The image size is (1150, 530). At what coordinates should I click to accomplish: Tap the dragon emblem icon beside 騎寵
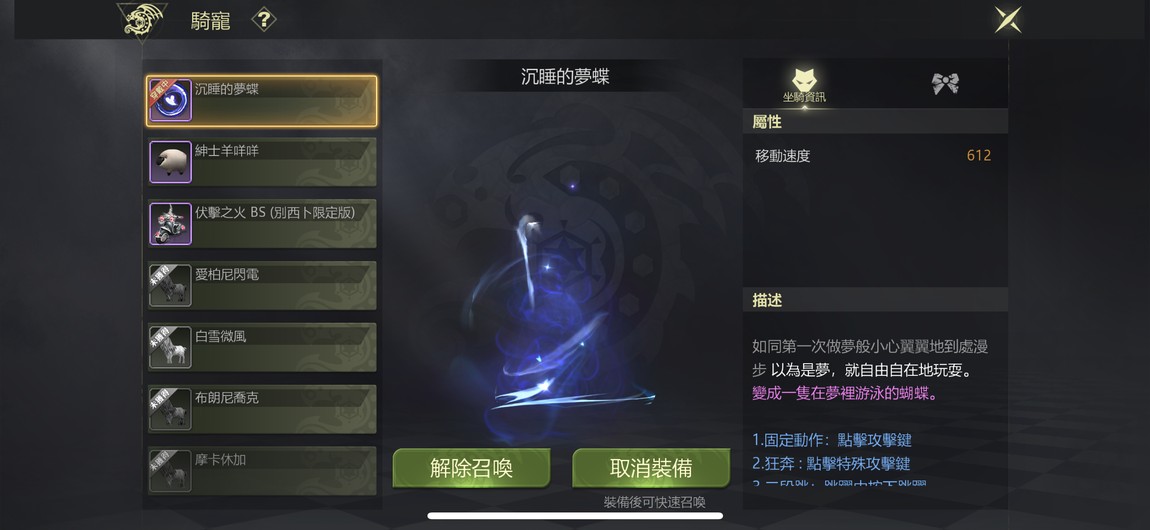[x=142, y=21]
